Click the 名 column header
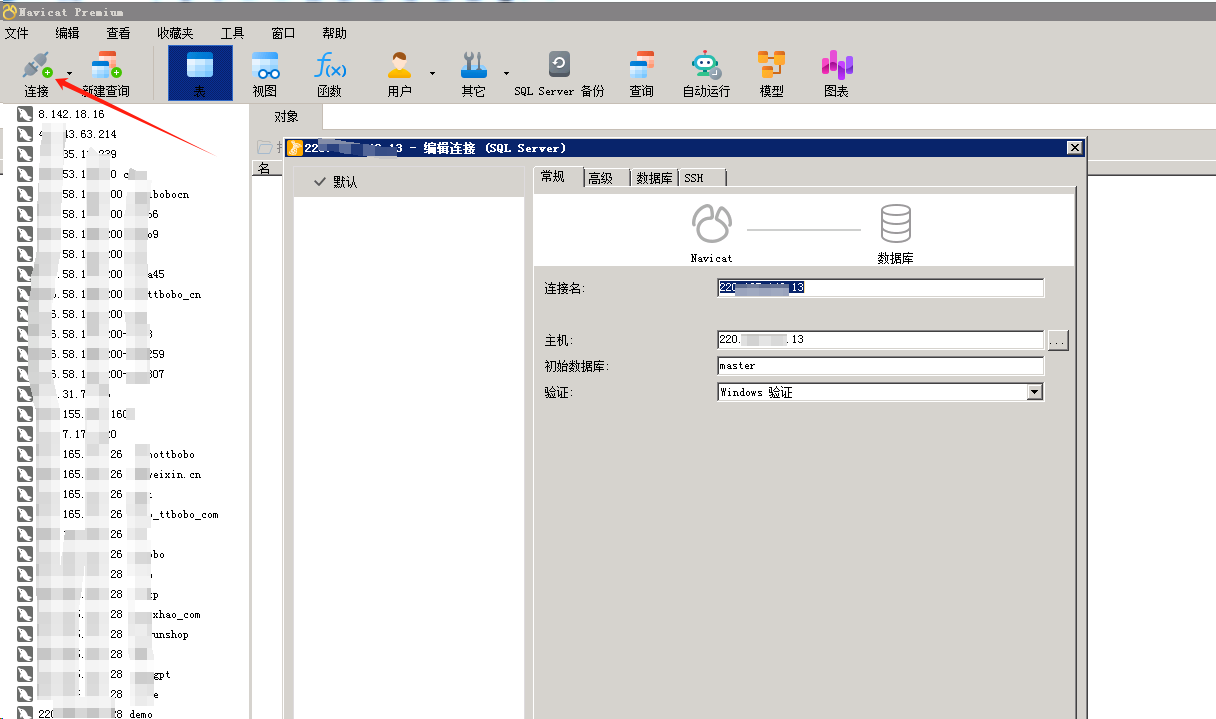Image resolution: width=1216 pixels, height=719 pixels. [265, 169]
